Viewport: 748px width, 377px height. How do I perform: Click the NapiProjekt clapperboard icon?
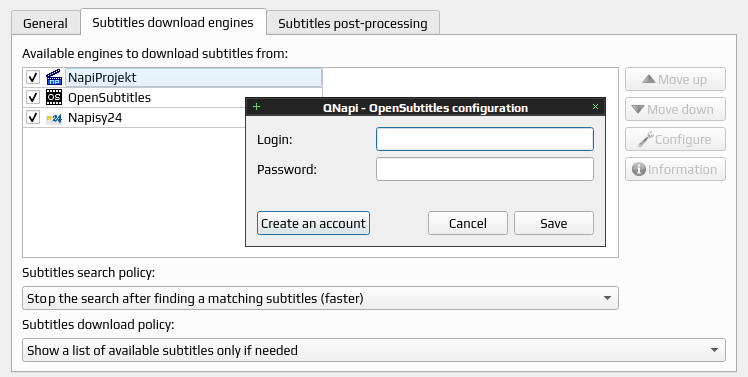pos(54,77)
